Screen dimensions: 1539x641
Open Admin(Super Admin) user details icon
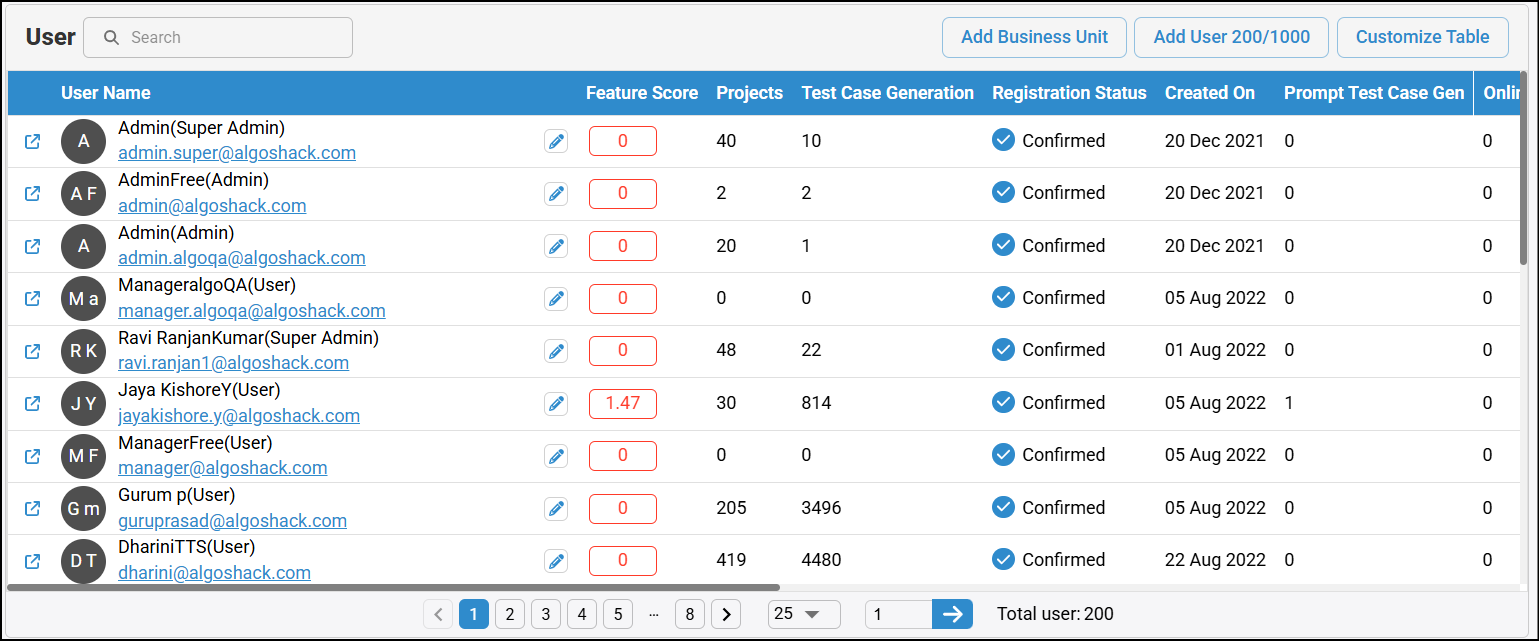click(32, 141)
